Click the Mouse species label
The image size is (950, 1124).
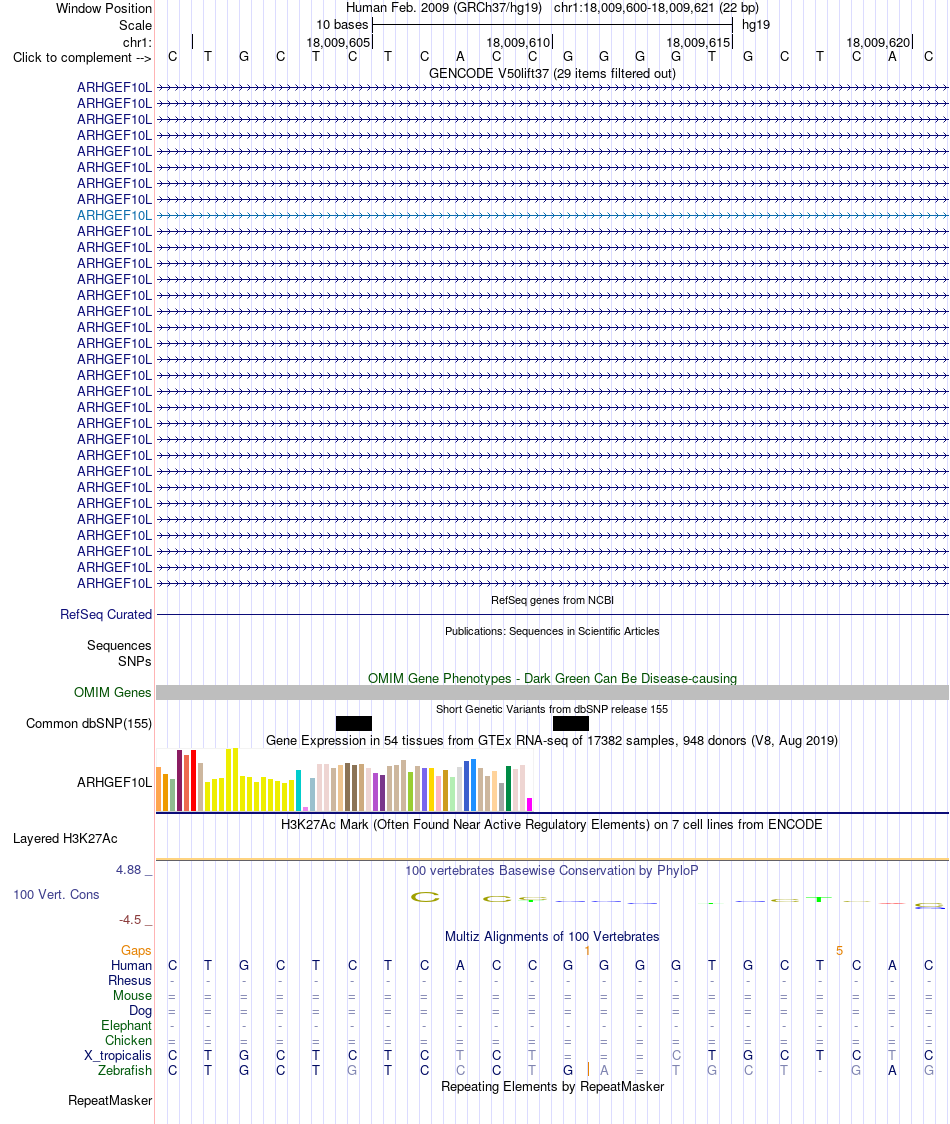pyautogui.click(x=132, y=996)
